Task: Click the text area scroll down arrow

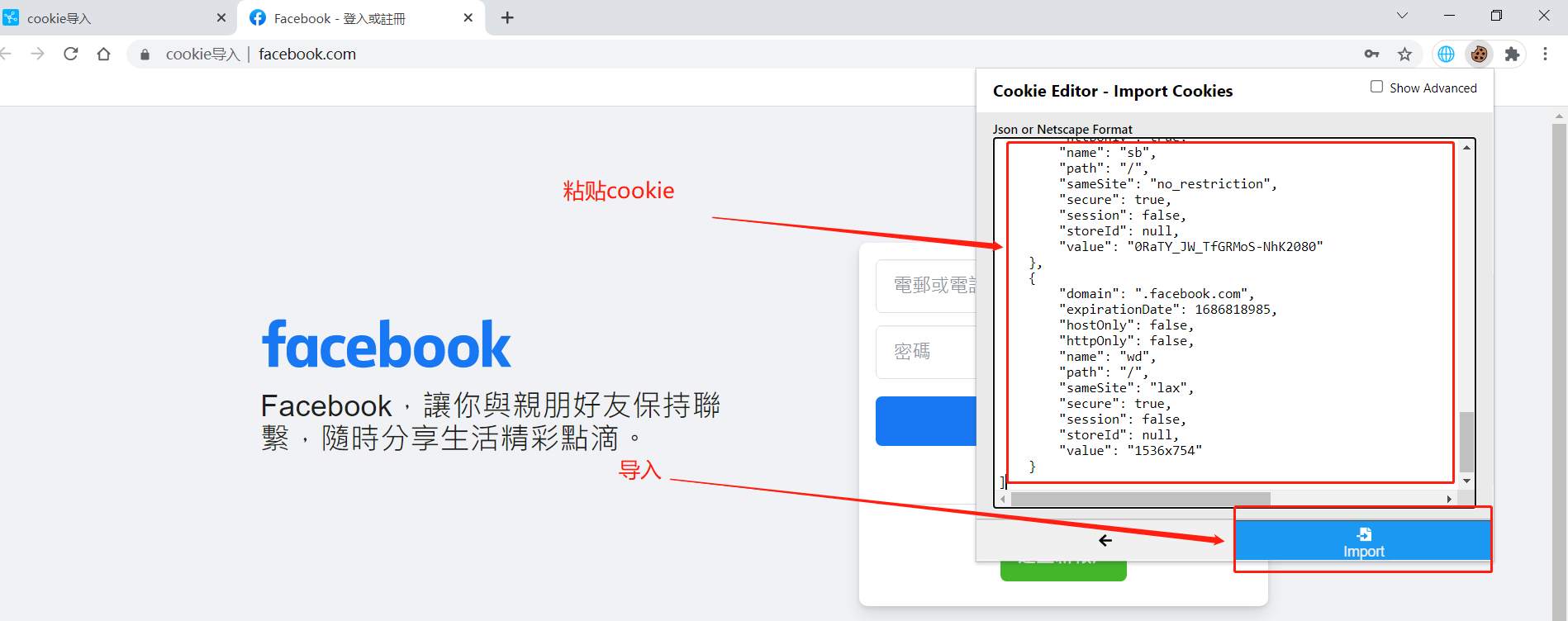Action: 1466,481
